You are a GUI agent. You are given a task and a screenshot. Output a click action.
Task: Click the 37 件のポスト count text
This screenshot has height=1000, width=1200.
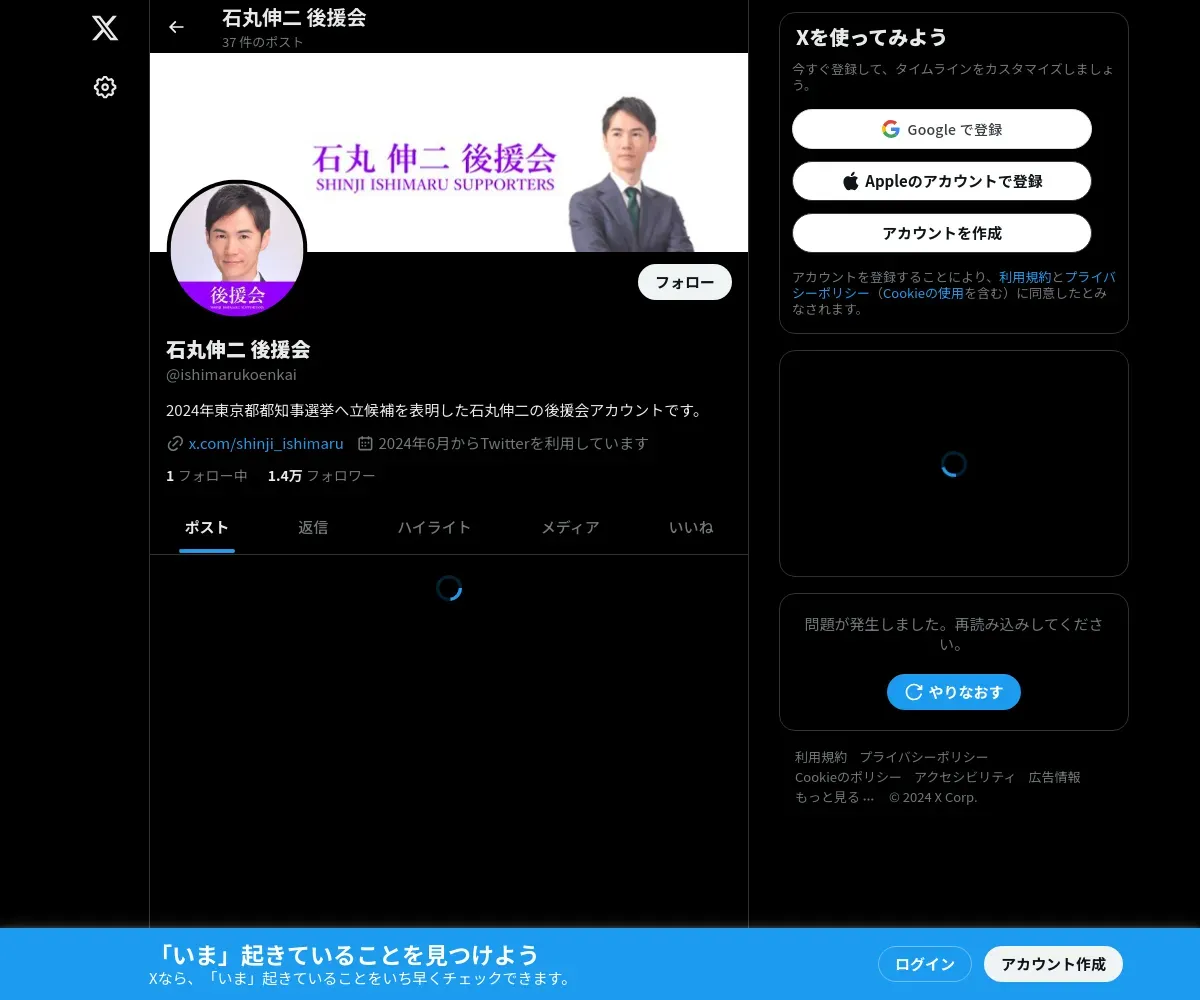tap(263, 42)
